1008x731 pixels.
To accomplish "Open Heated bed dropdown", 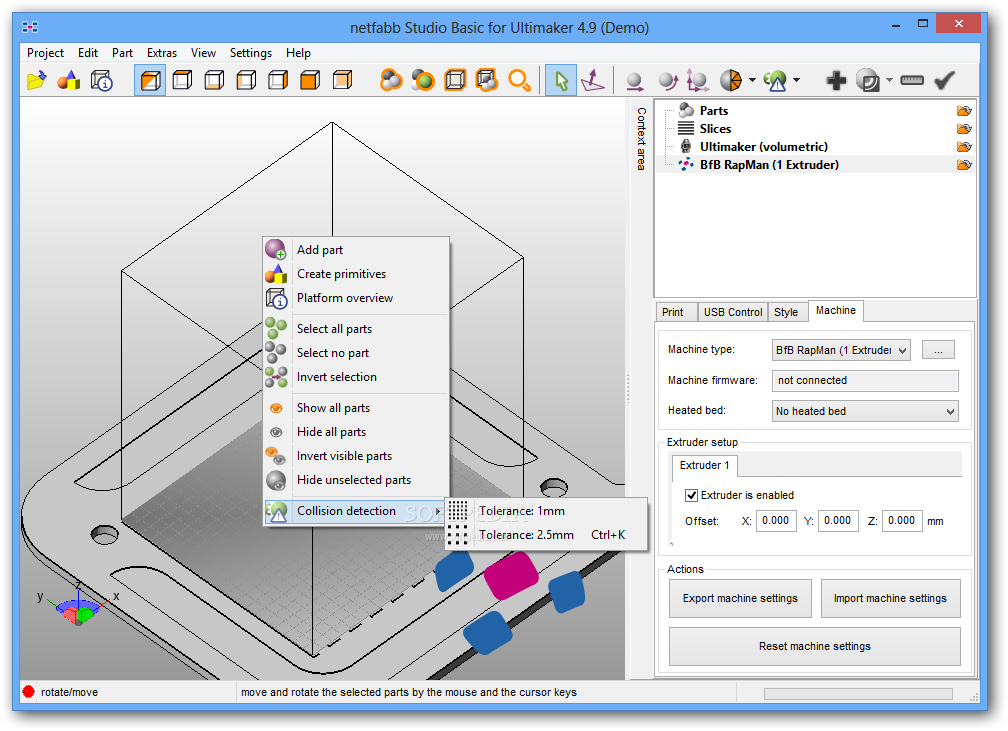I will click(x=865, y=411).
